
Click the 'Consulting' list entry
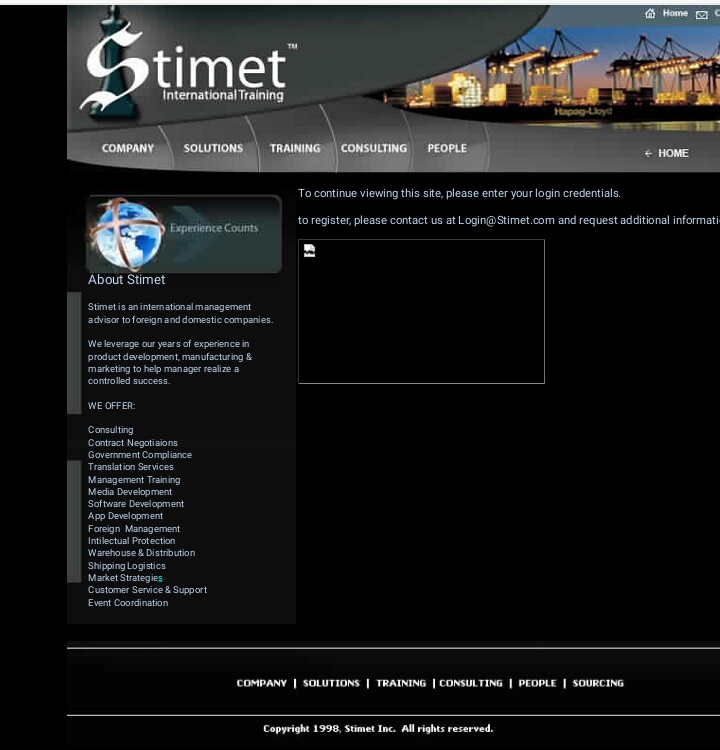coord(111,430)
